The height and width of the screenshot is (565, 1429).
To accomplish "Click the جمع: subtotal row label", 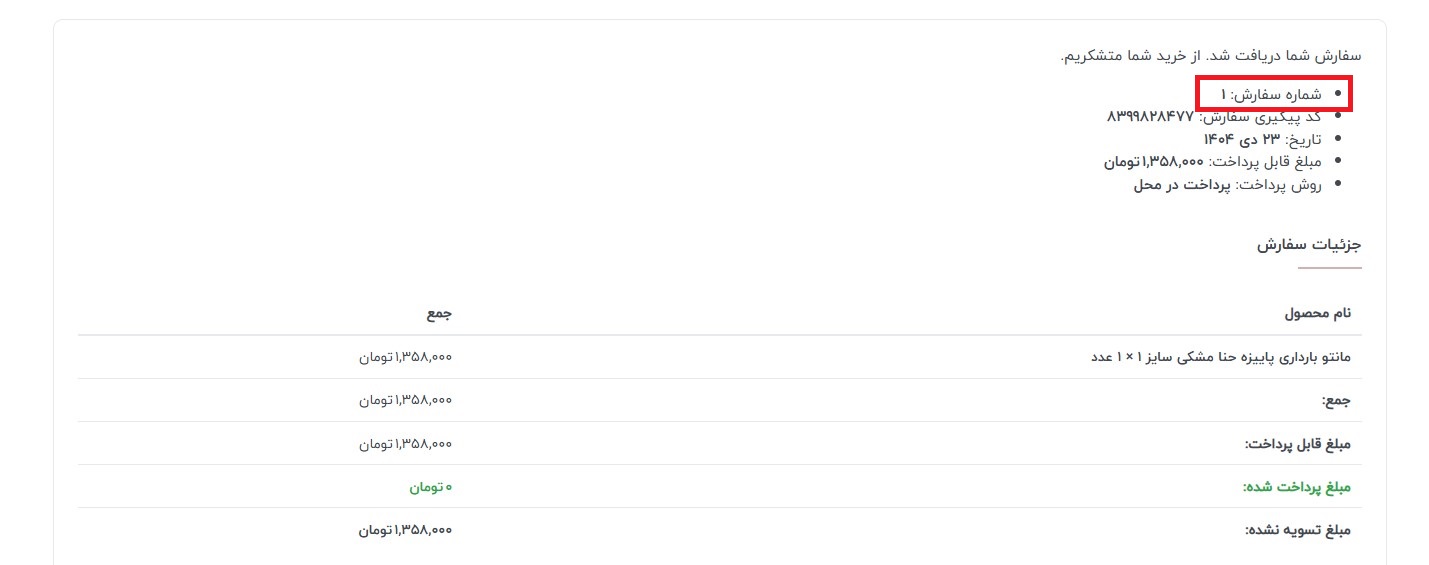I will pyautogui.click(x=1336, y=400).
